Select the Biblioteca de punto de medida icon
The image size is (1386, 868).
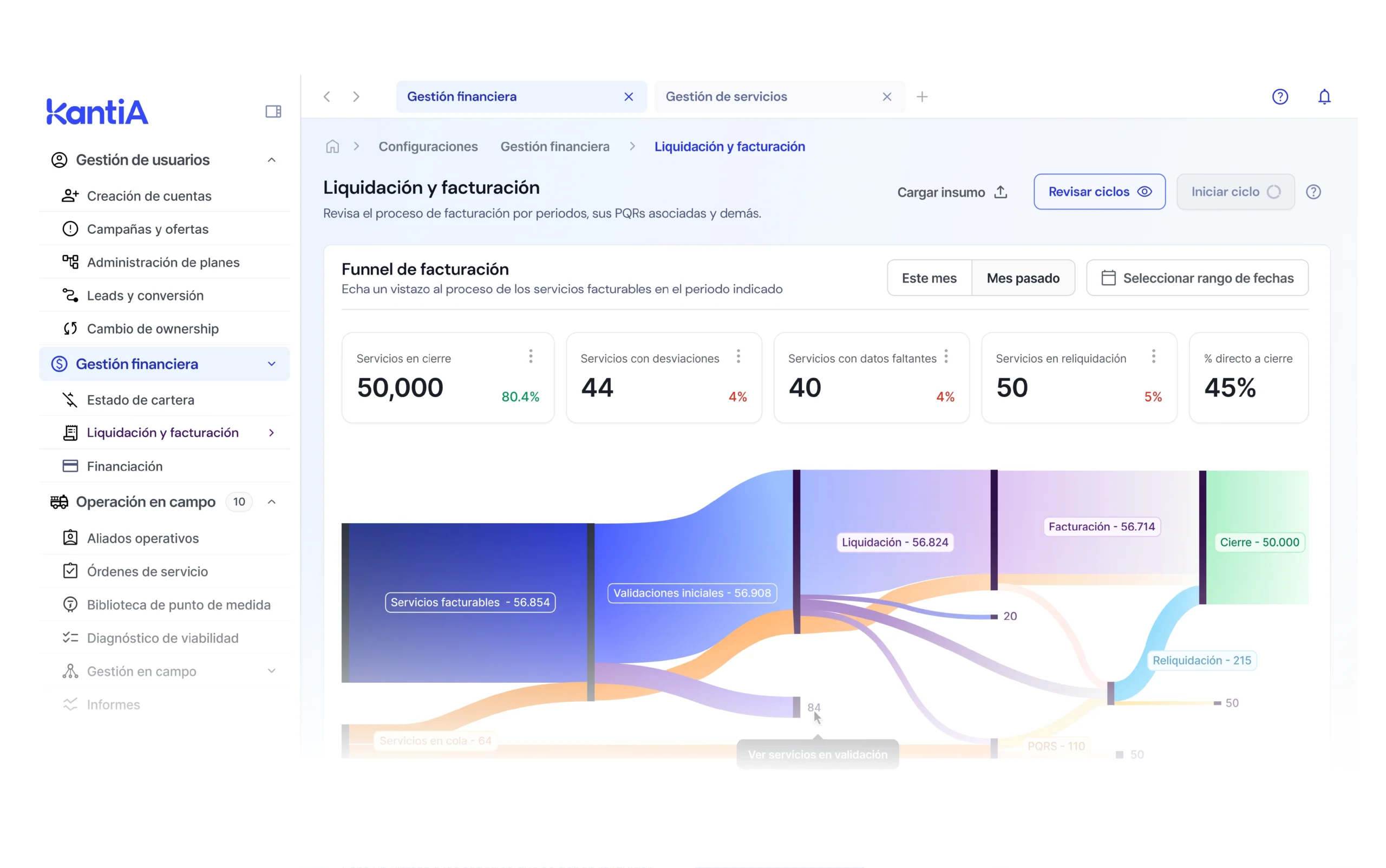[x=70, y=604]
